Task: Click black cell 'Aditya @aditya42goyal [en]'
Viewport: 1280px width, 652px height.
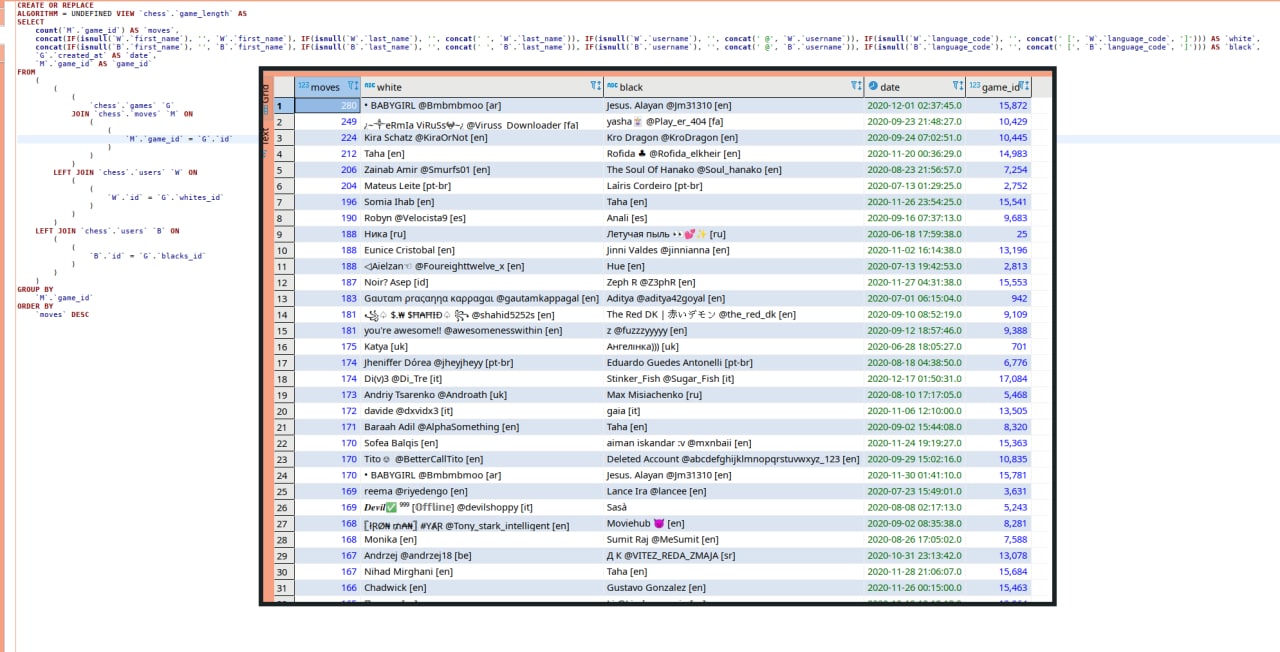Action: point(734,298)
